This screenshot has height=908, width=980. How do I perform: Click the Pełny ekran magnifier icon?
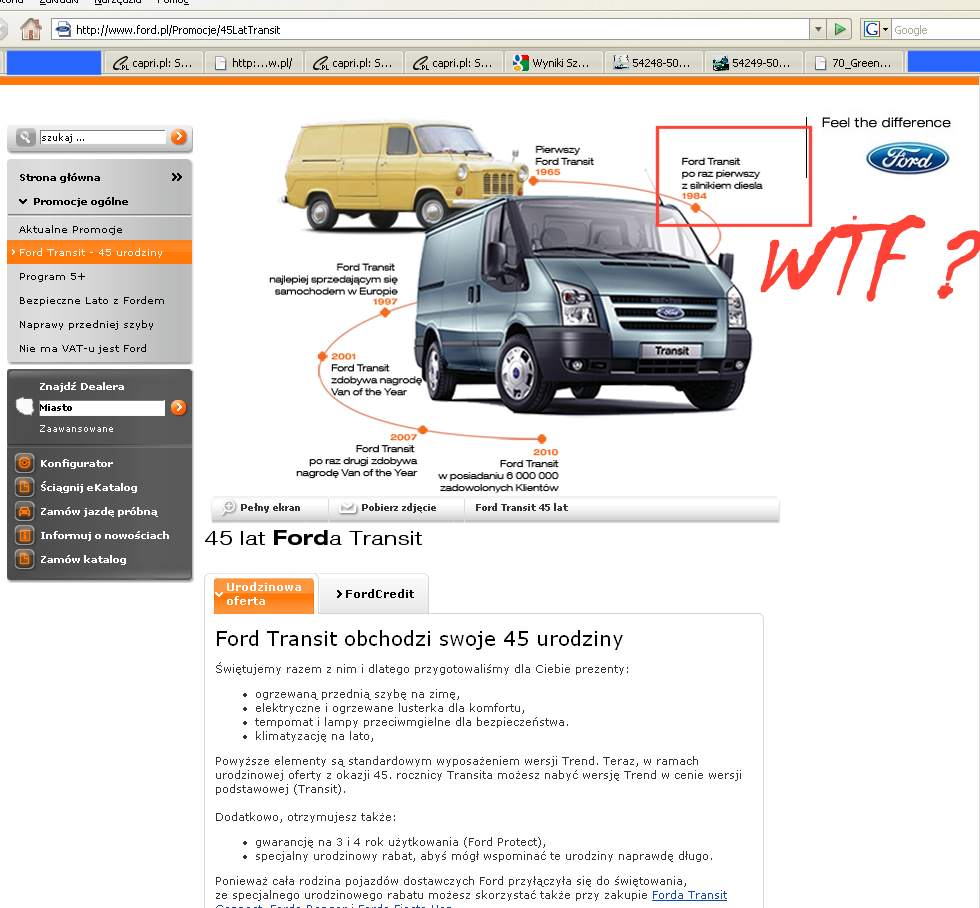pos(229,507)
